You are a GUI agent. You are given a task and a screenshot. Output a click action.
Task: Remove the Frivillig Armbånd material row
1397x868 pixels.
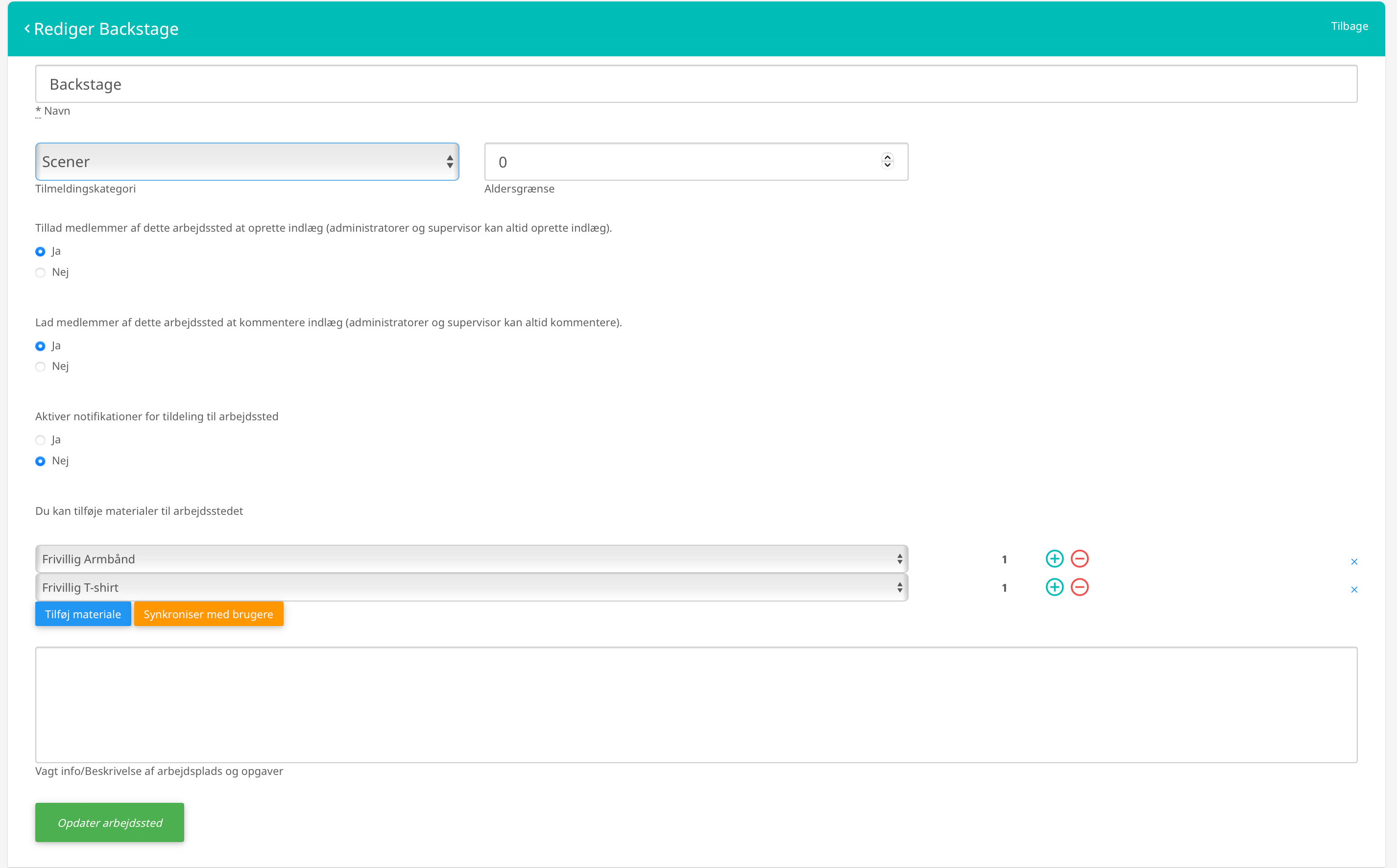click(x=1354, y=561)
